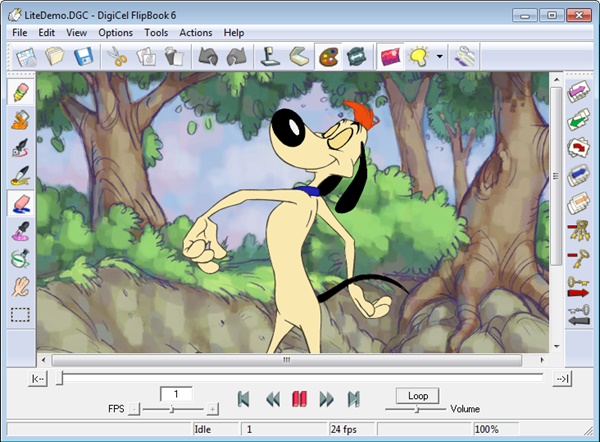600x442 pixels.
Task: Toggle the color palette toolbar button
Action: (329, 57)
